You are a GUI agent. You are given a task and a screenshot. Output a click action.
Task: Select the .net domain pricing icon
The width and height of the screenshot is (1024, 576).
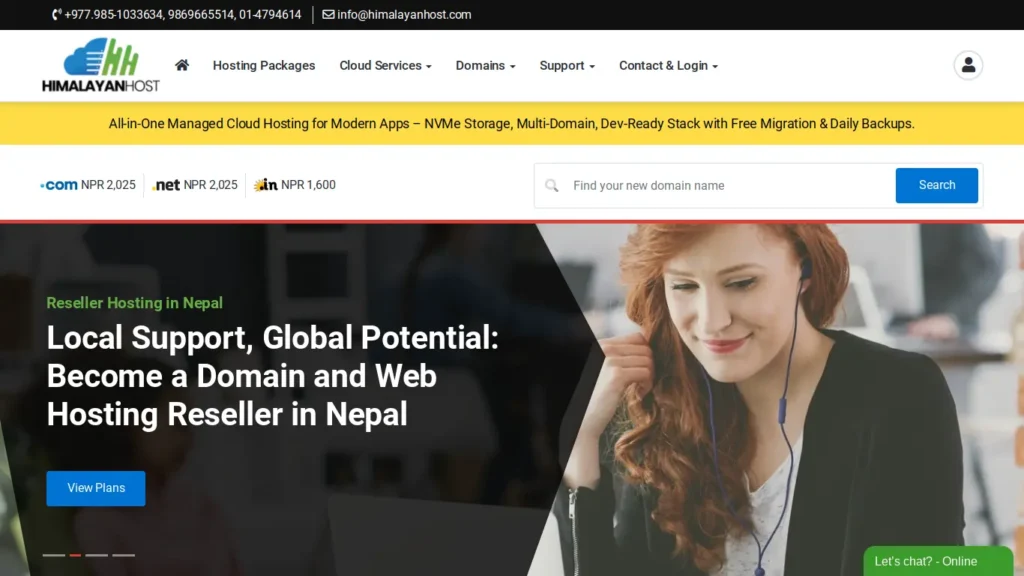click(x=165, y=184)
